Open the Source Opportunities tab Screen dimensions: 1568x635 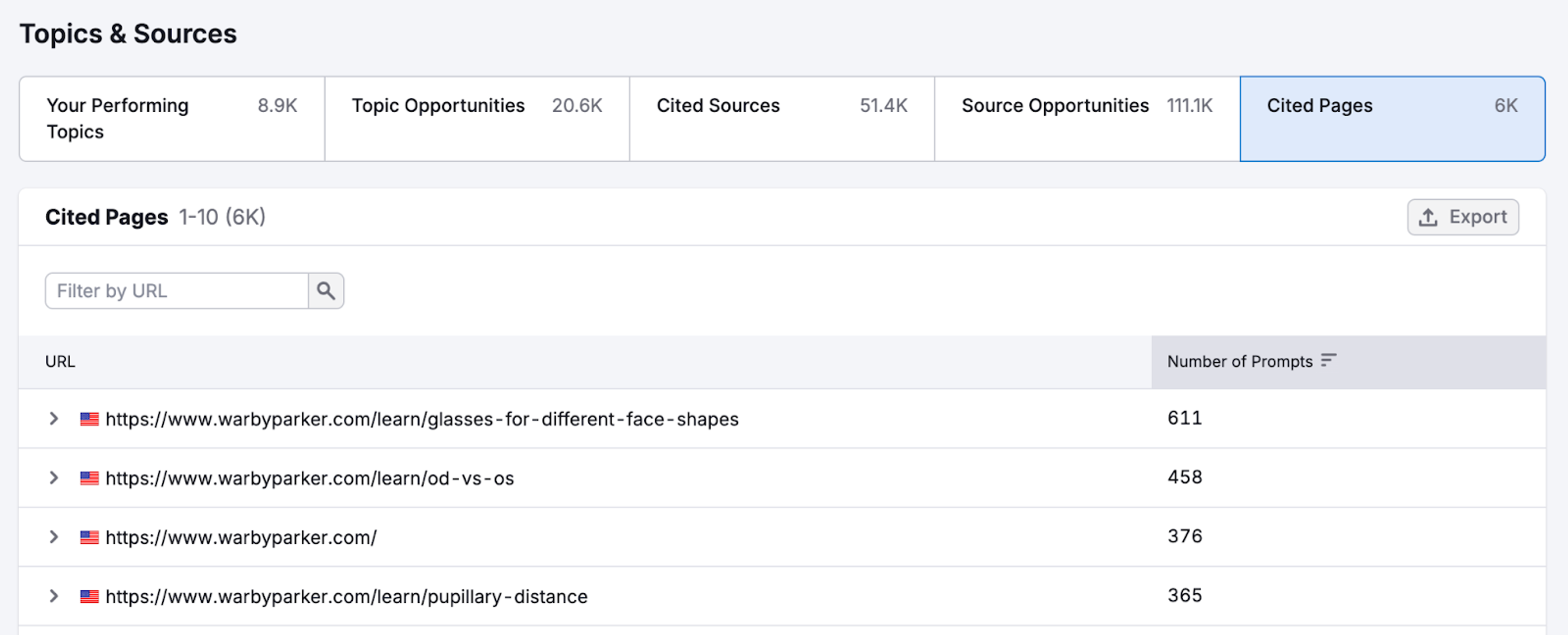tap(1087, 119)
